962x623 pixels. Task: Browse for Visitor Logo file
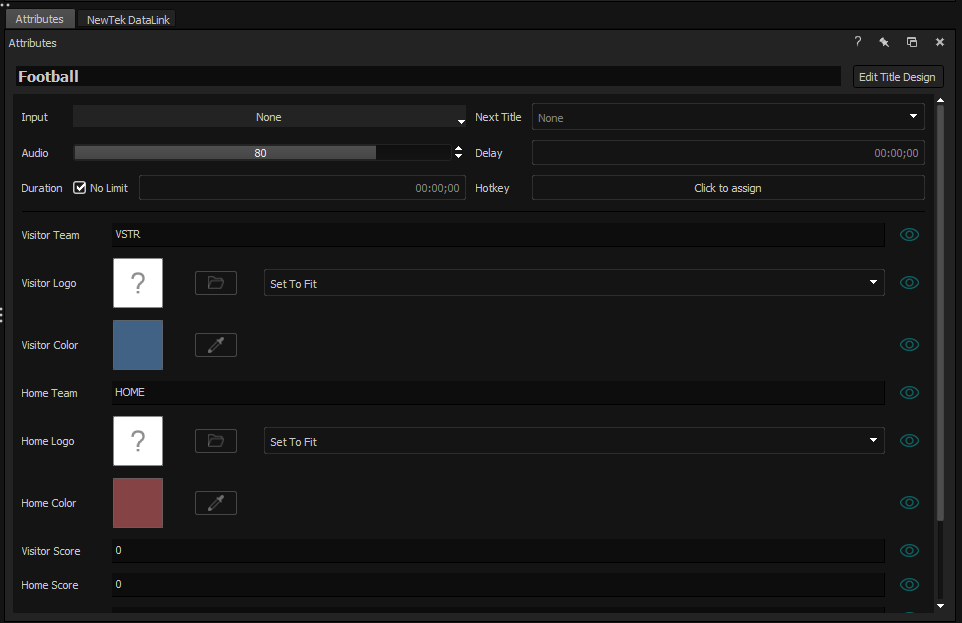215,283
